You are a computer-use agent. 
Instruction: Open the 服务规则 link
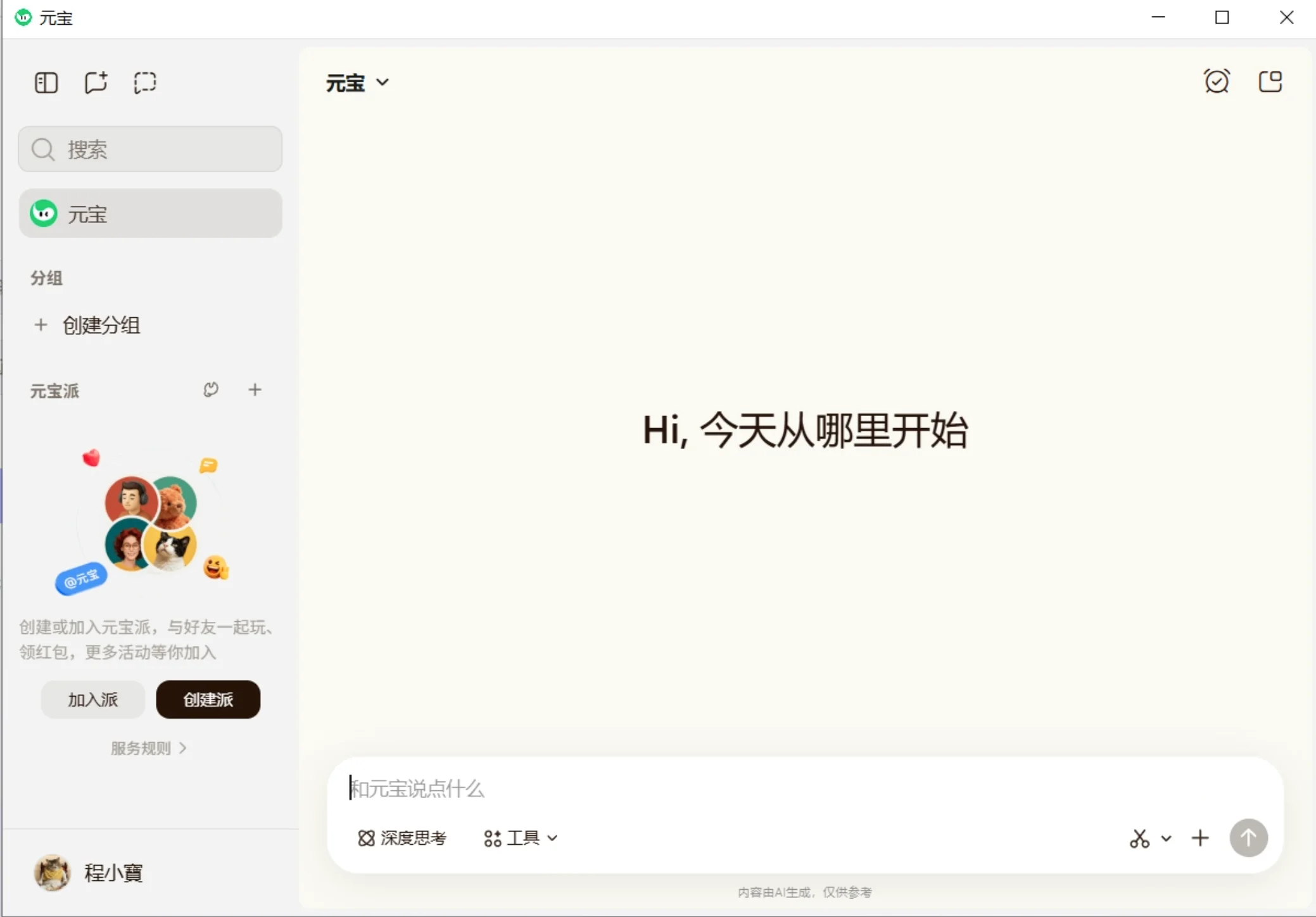pyautogui.click(x=149, y=749)
